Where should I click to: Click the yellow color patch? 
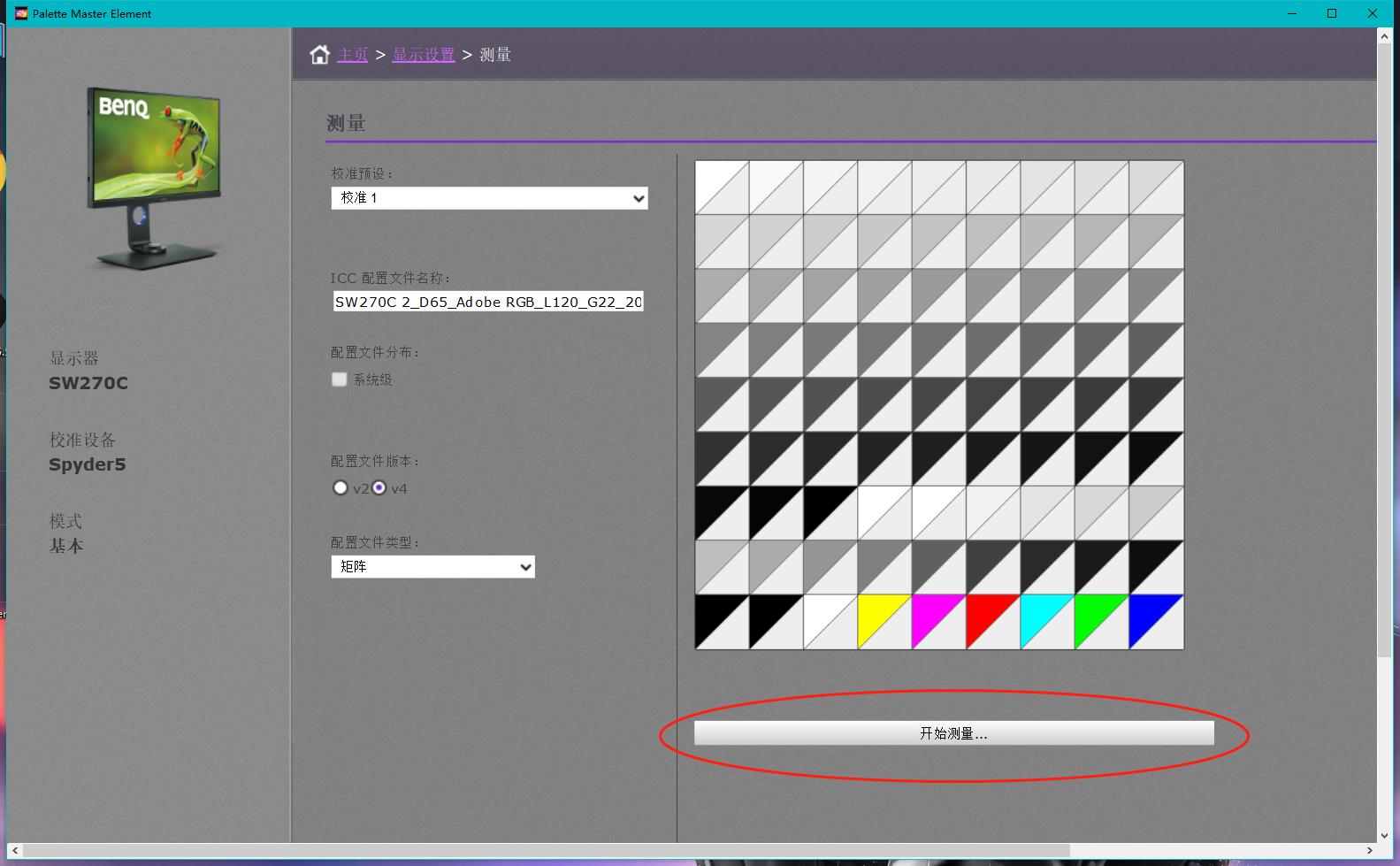[x=884, y=622]
